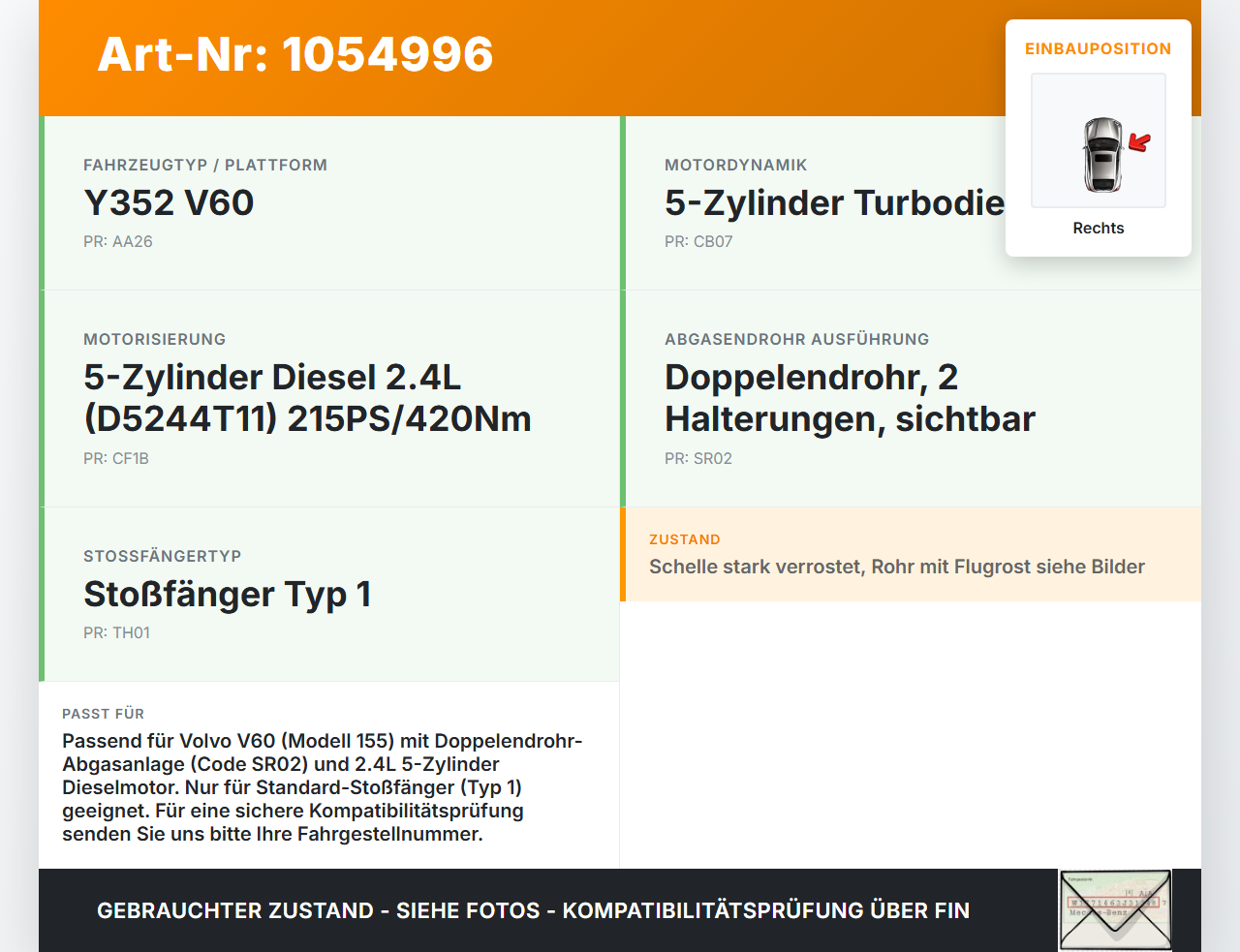Screen dimensions: 1240x952
Task: Click the Zustand note about Schelle stark verrostet
Action: 897,567
